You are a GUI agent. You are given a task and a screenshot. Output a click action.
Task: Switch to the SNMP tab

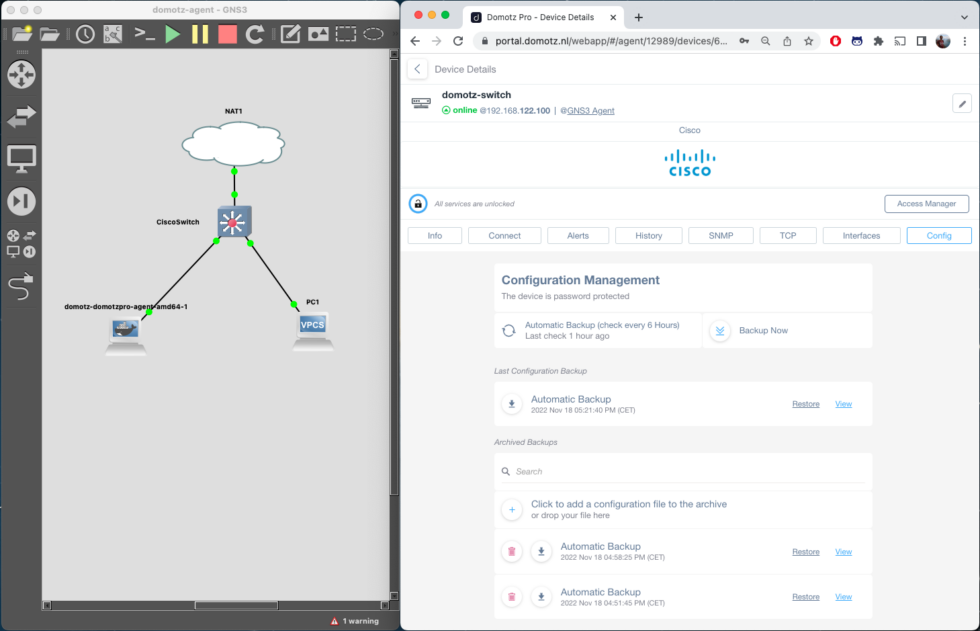[720, 235]
